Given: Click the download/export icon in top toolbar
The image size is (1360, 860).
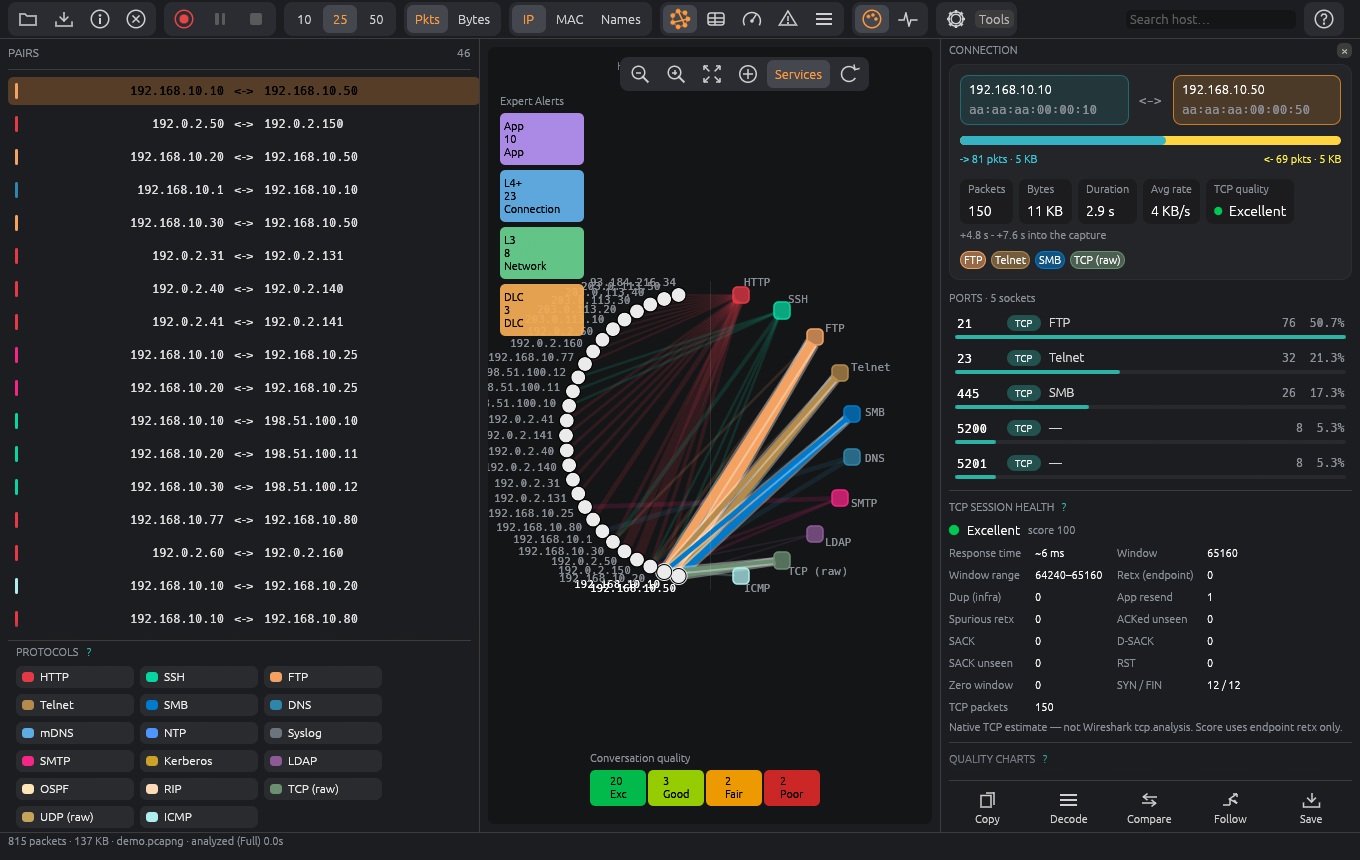Looking at the screenshot, I should [64, 19].
